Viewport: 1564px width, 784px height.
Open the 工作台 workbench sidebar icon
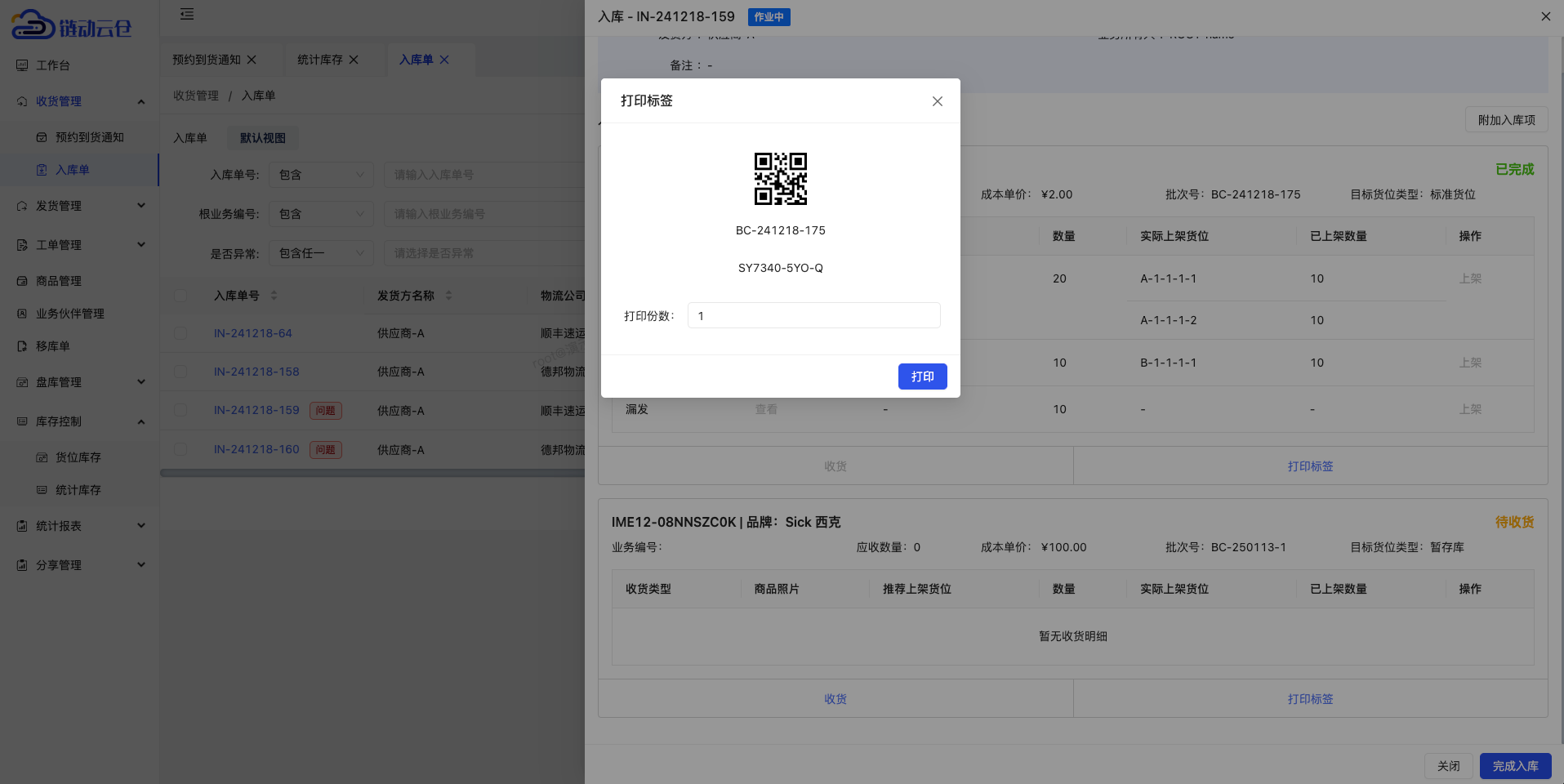(20, 65)
